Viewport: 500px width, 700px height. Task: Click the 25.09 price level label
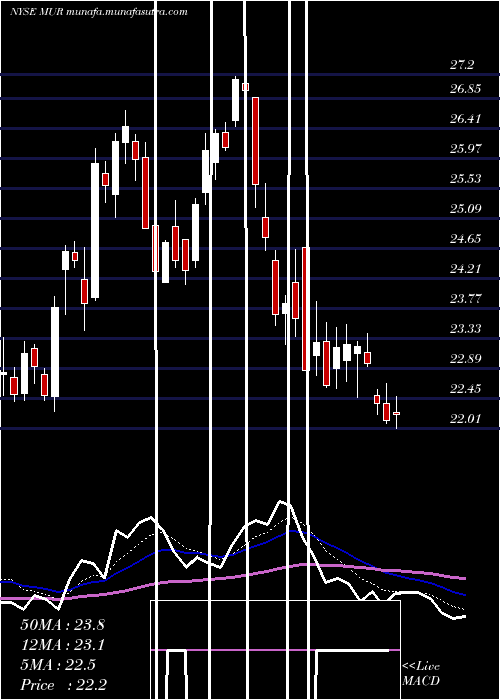[466, 208]
